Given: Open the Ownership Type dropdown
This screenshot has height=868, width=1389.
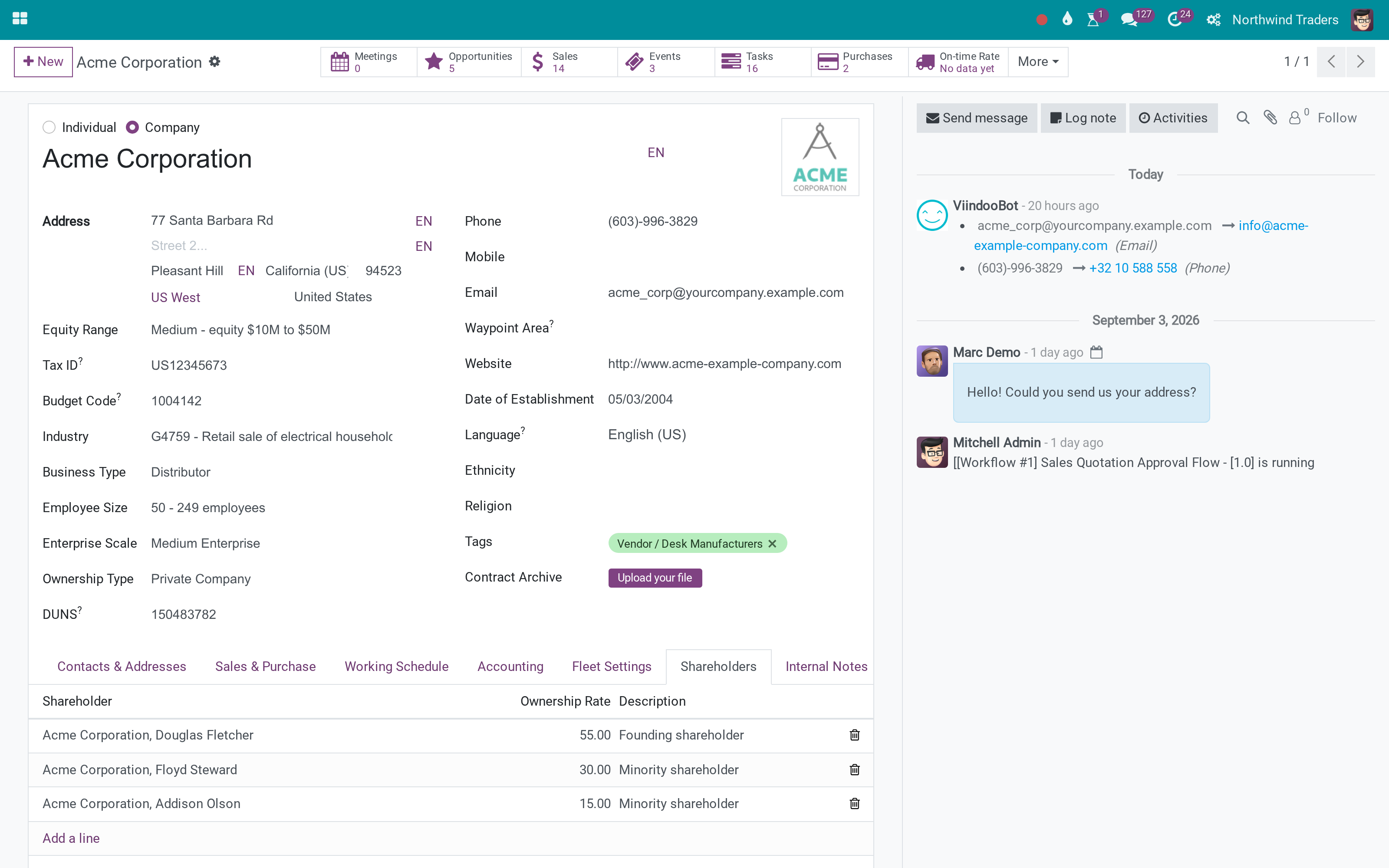Looking at the screenshot, I should point(272,579).
